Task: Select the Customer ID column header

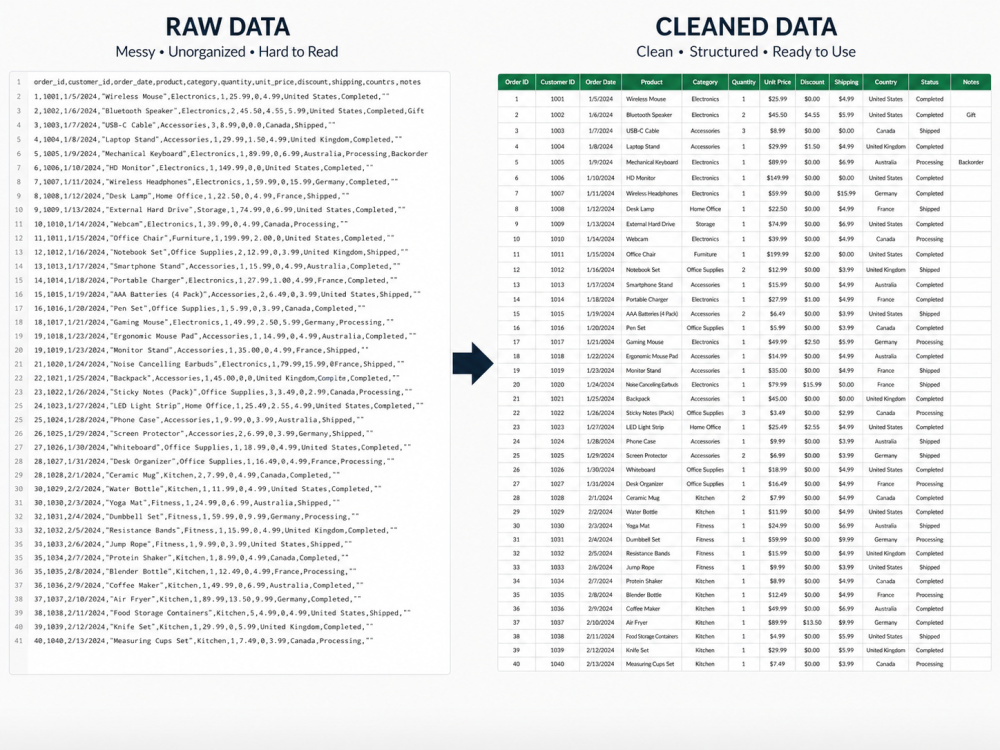Action: (557, 82)
